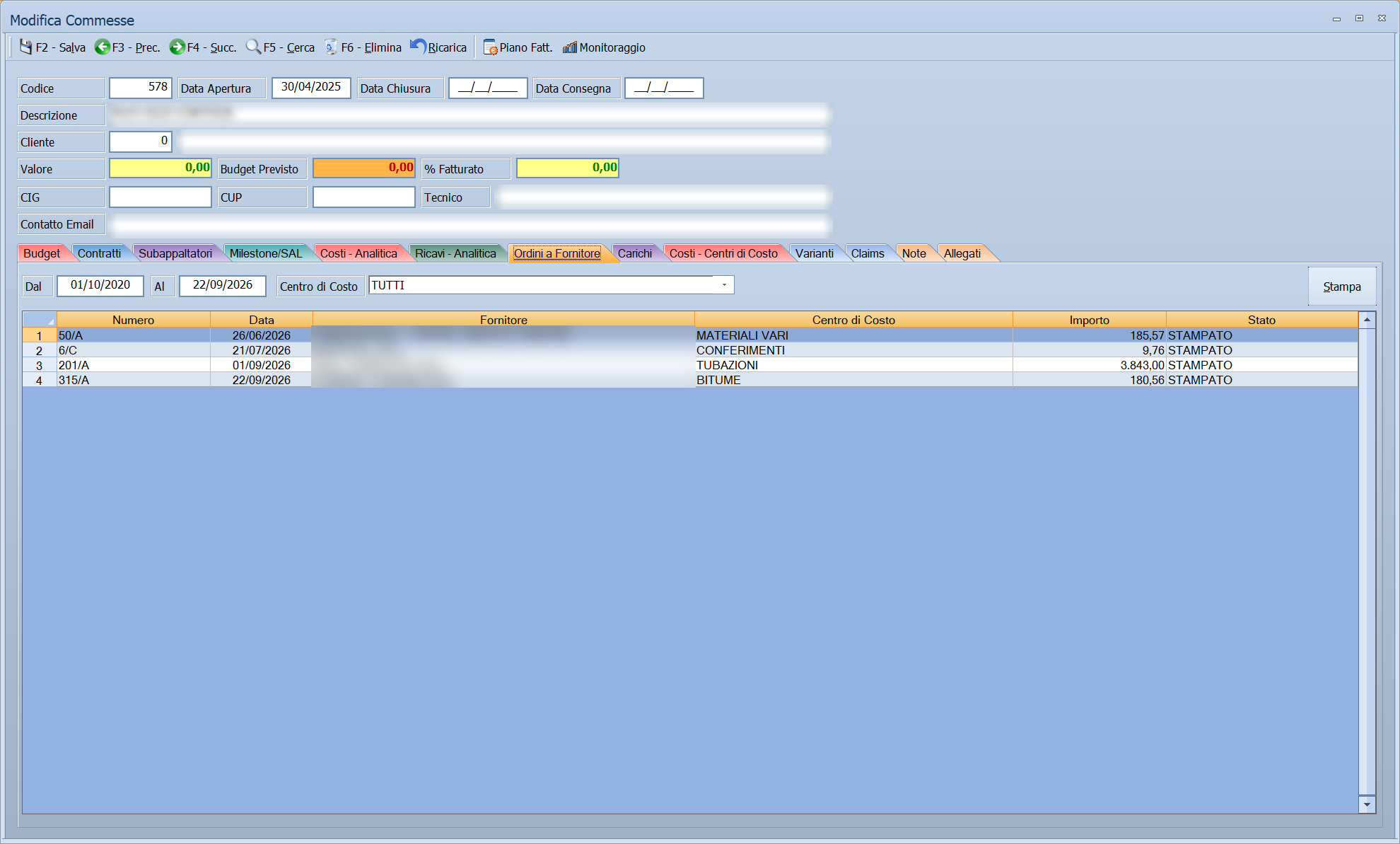Click the Piano Fatt. calendar icon

coord(490,47)
